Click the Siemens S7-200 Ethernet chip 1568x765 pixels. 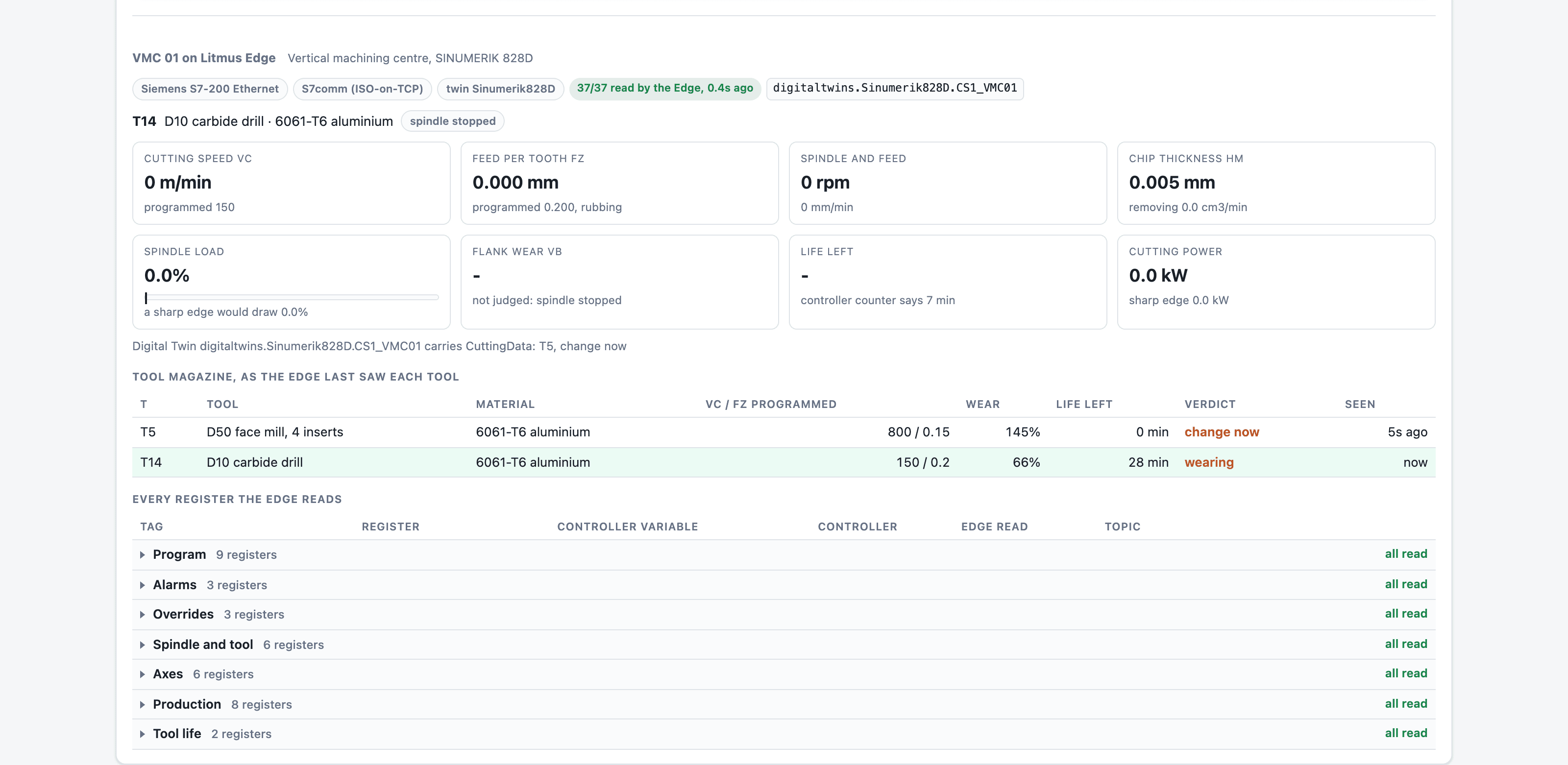pyautogui.click(x=210, y=89)
